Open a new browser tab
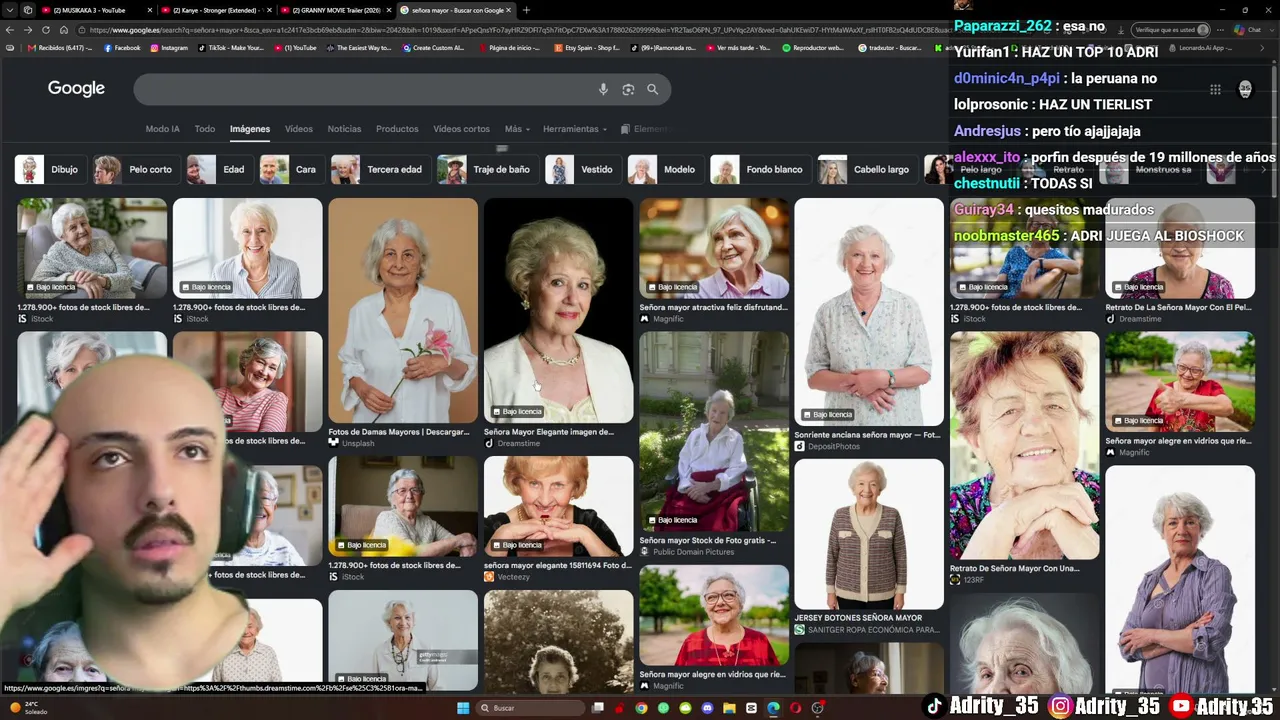The width and height of the screenshot is (1280, 720). tap(526, 10)
